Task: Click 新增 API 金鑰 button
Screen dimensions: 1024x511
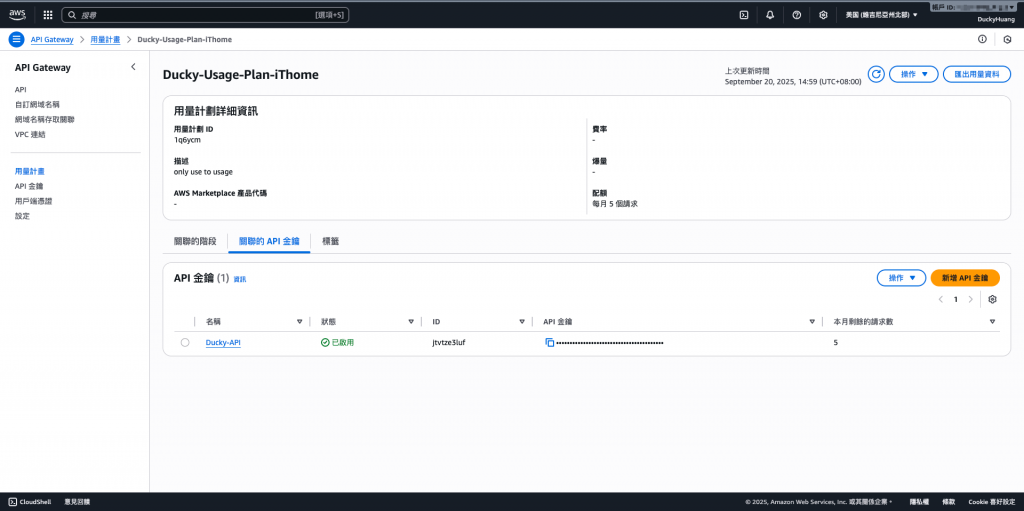Action: (965, 278)
